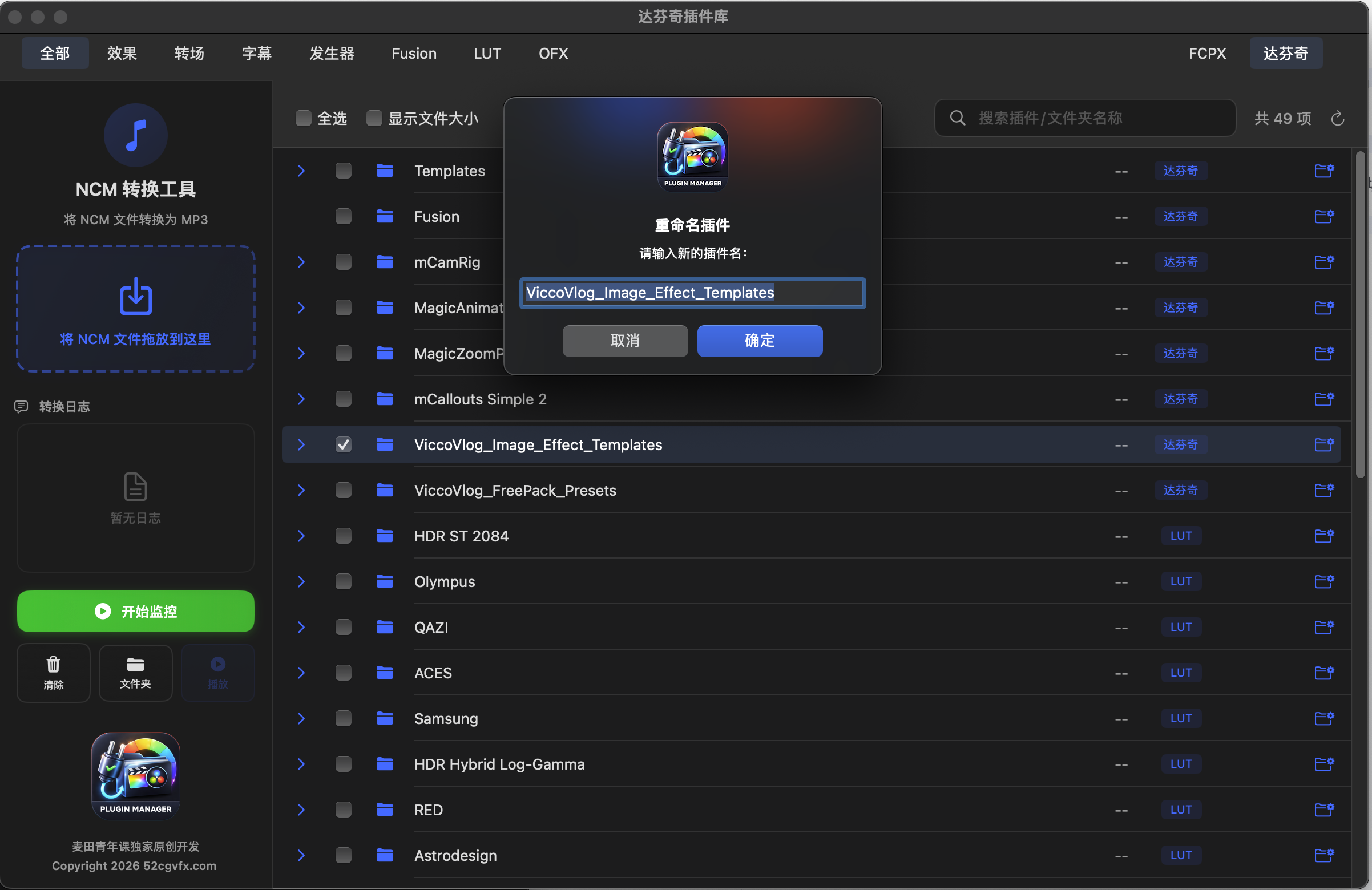This screenshot has height=890, width=1372.
Task: Uncheck the ViccoVlog_Image_Effect_Templates checkbox
Action: [344, 444]
